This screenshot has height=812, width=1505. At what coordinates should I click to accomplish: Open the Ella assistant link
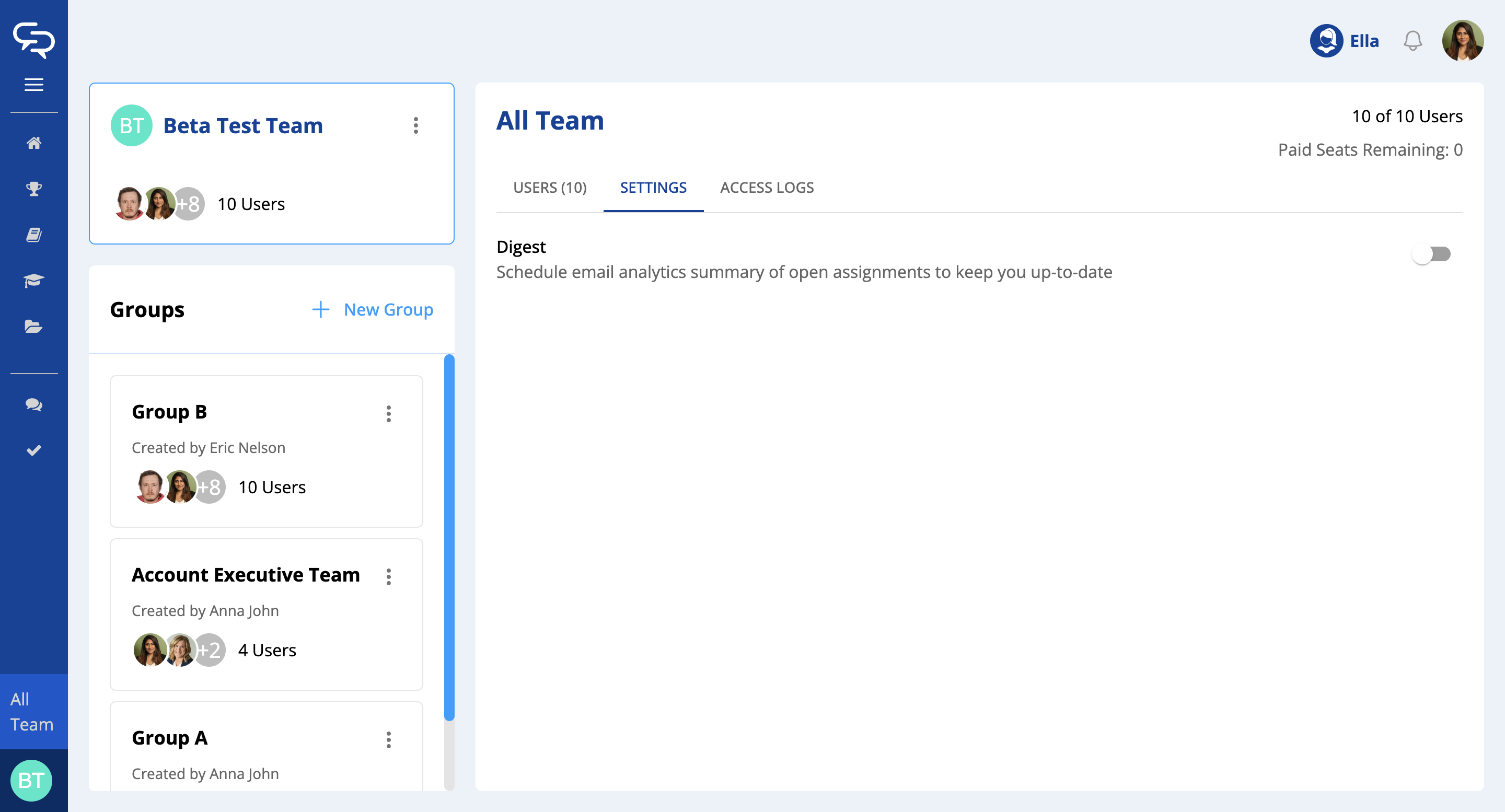click(1345, 41)
